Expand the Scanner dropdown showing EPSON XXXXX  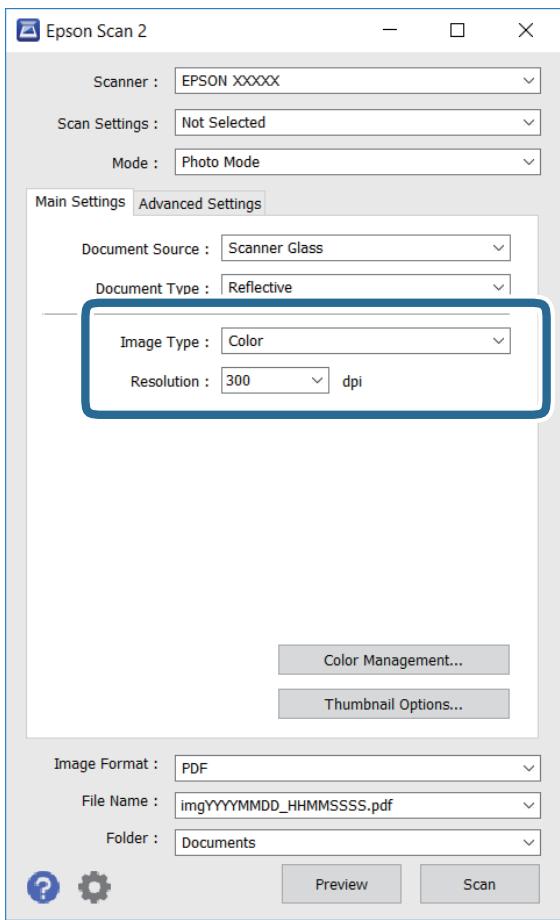coord(357,81)
